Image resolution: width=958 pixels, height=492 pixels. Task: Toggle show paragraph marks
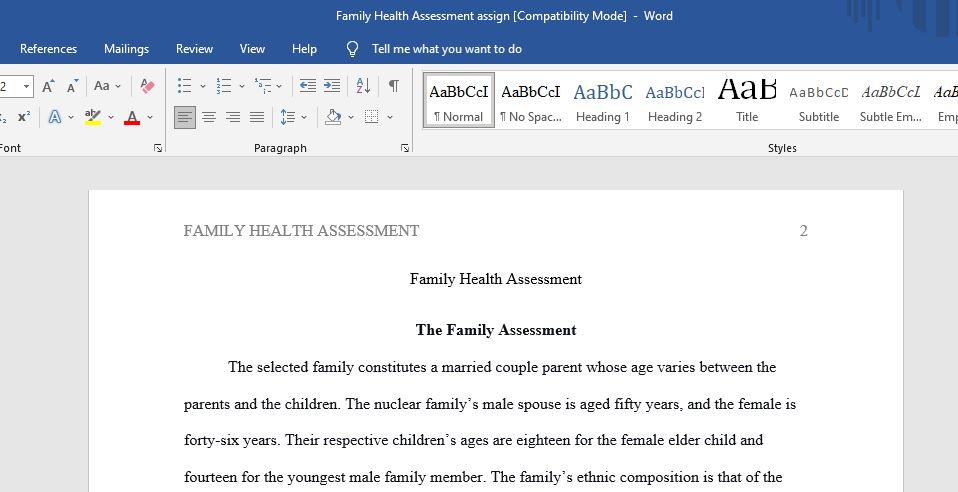point(394,86)
